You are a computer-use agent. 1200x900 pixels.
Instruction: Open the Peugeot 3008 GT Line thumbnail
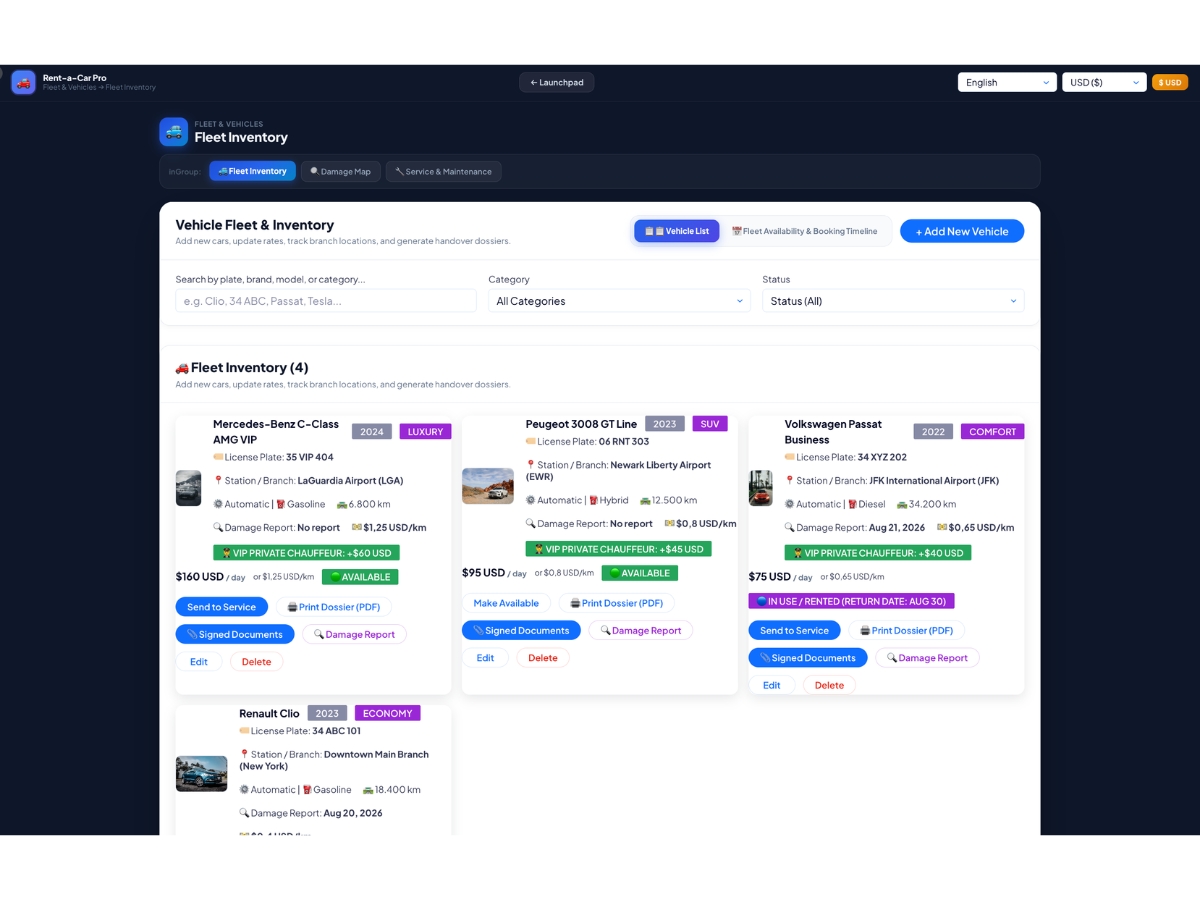[488, 486]
